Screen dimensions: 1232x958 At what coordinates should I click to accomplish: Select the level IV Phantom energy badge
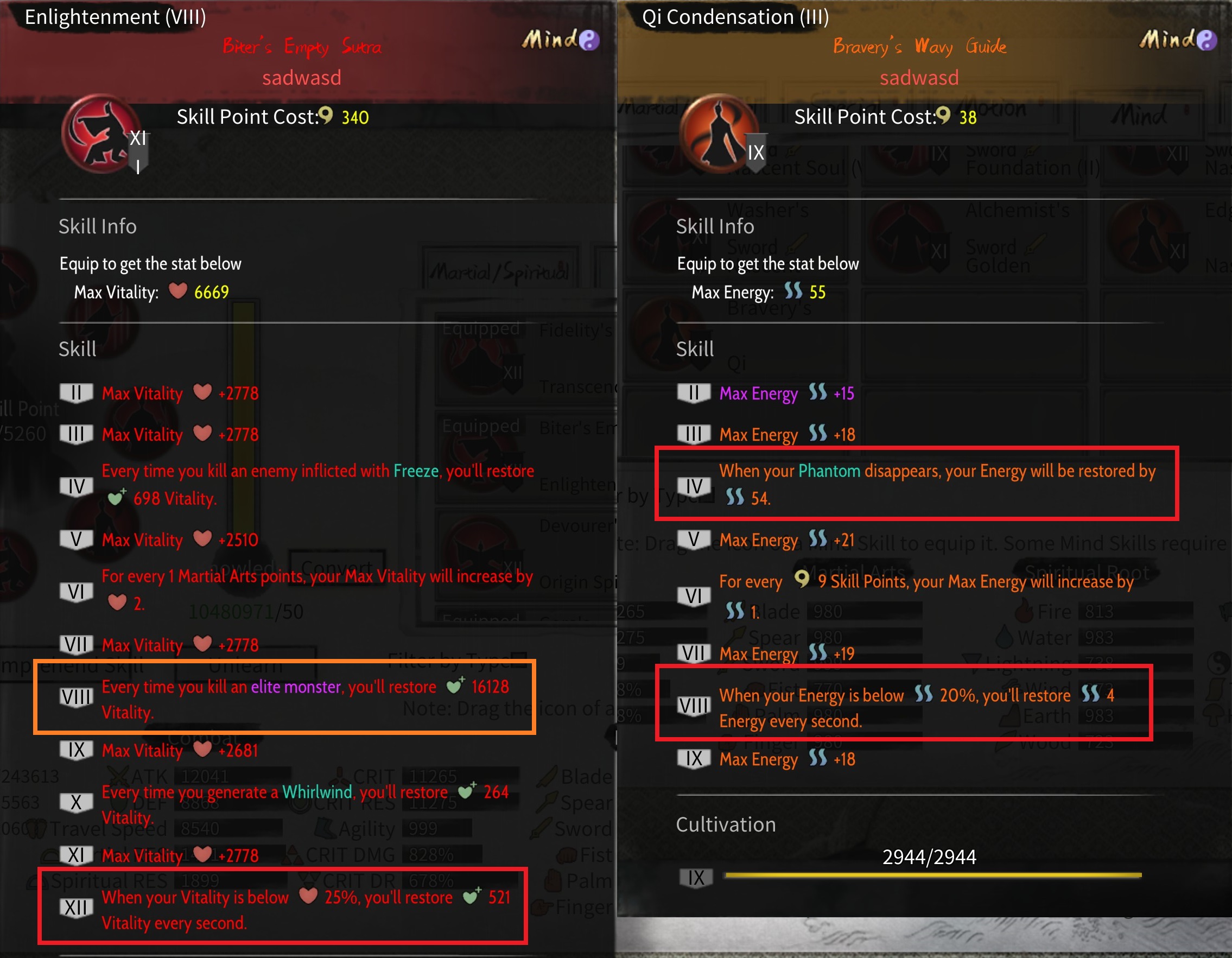[x=694, y=486]
